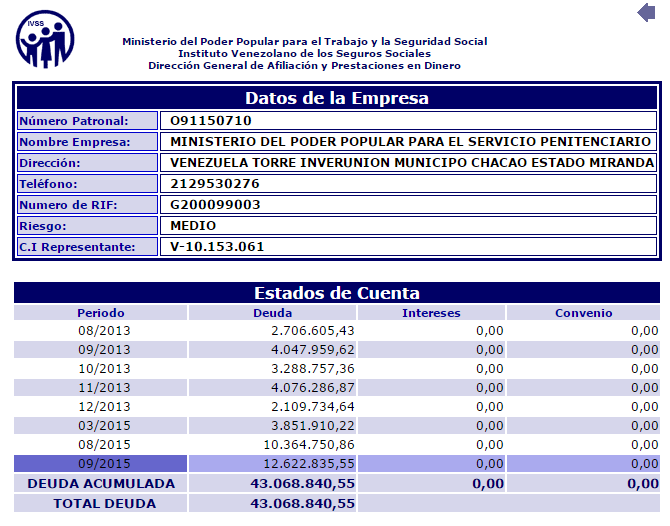The height and width of the screenshot is (526, 670).
Task: Click debt amount 10.364.750,86
Action: tap(309, 444)
